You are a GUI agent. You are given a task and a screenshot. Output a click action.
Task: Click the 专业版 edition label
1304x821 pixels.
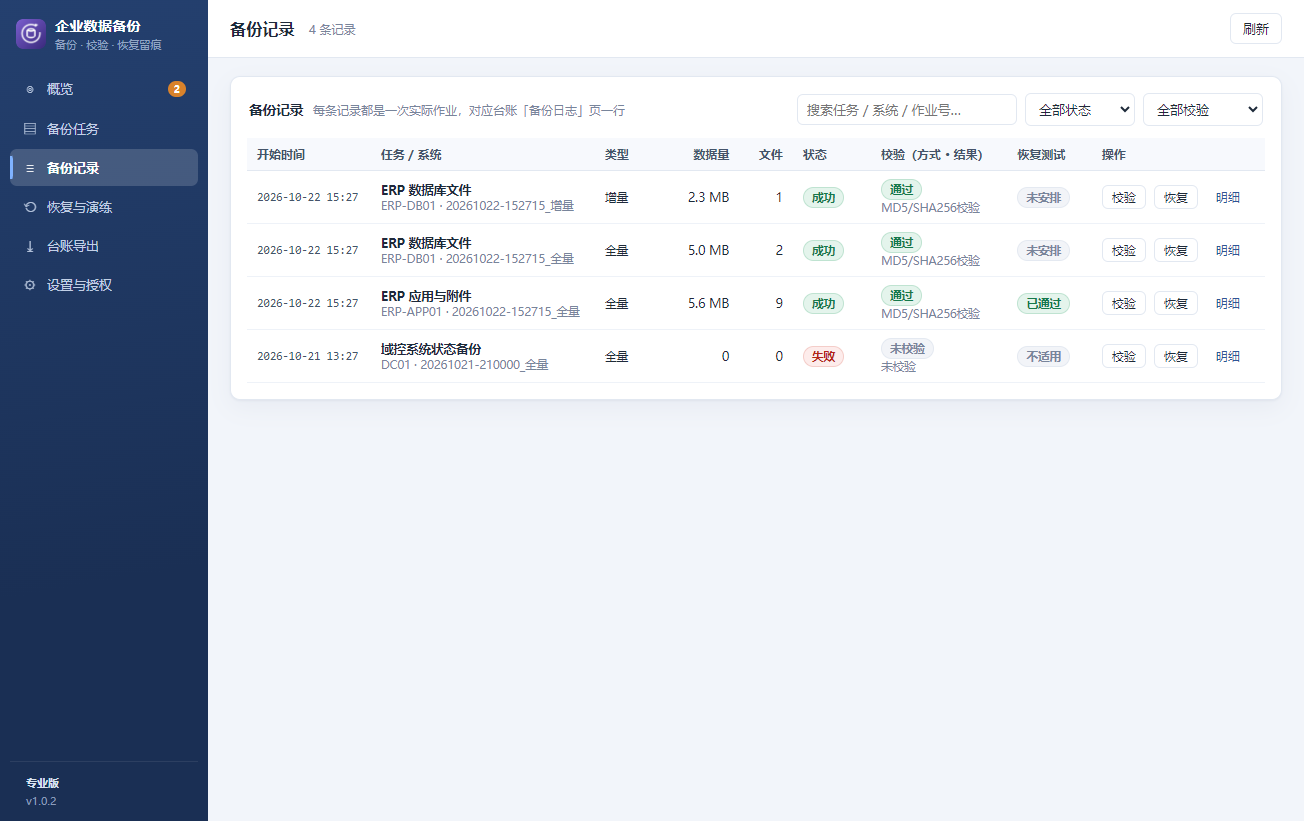click(x=43, y=783)
